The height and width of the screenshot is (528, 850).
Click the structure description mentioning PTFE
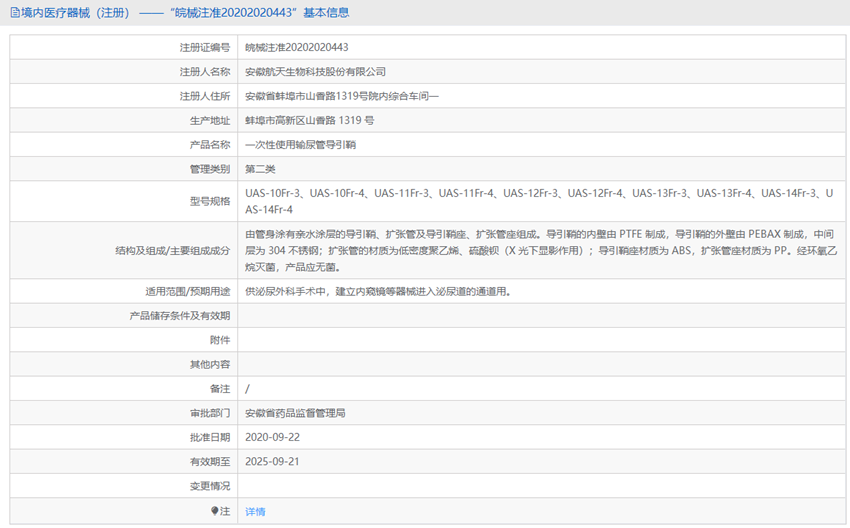click(541, 250)
